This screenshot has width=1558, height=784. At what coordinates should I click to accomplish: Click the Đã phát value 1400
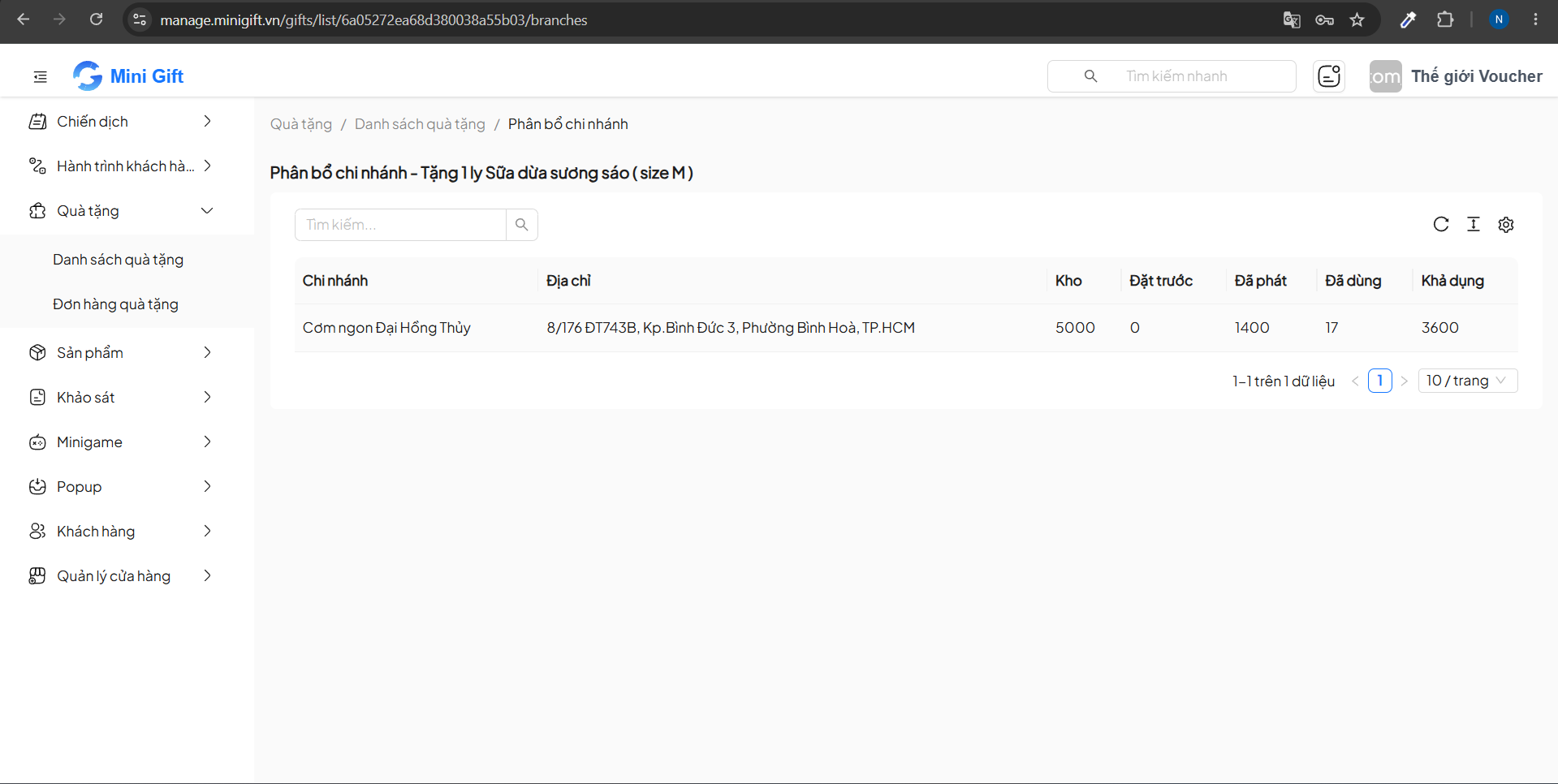pyautogui.click(x=1252, y=328)
